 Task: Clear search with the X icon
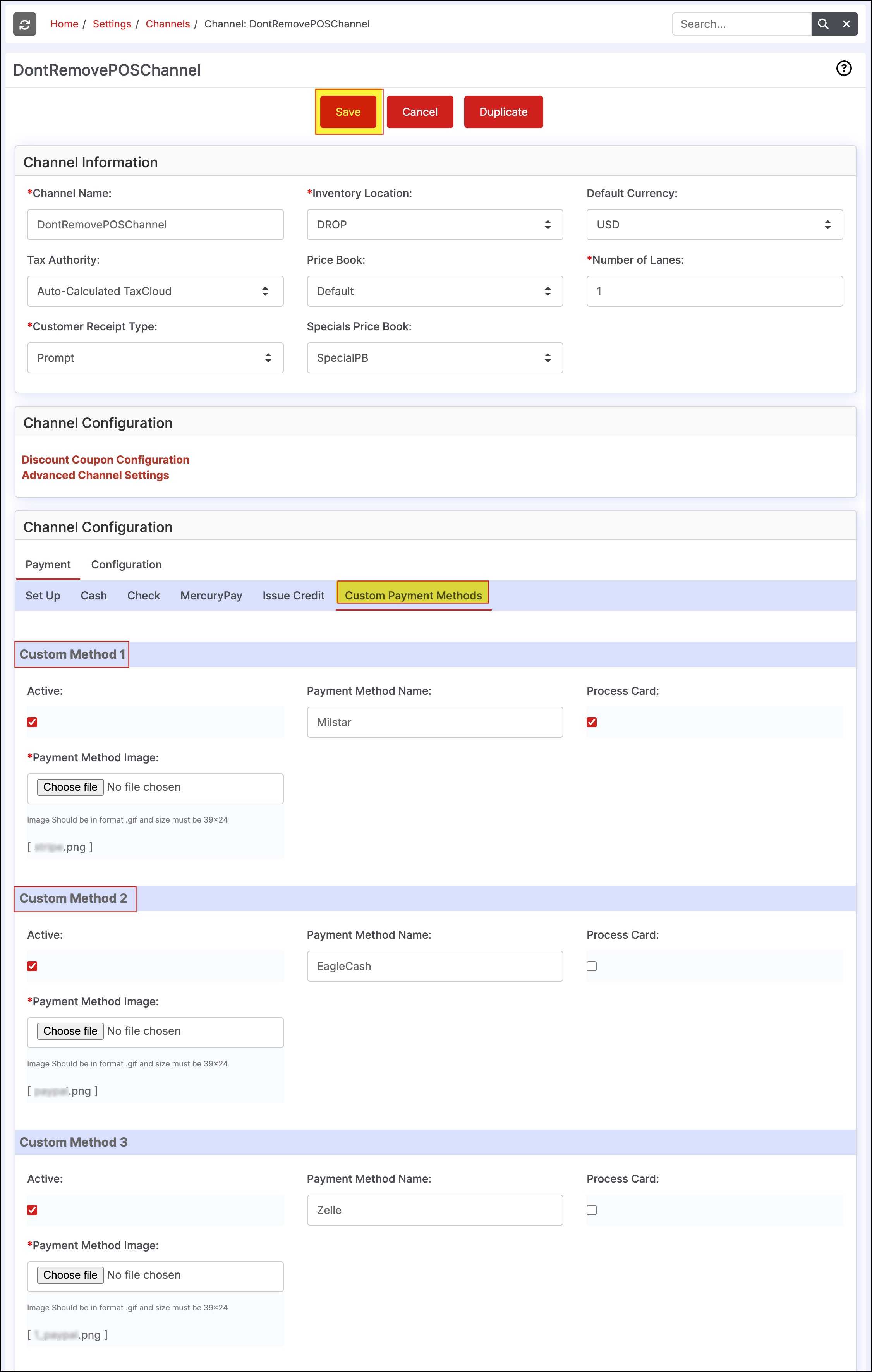point(846,24)
